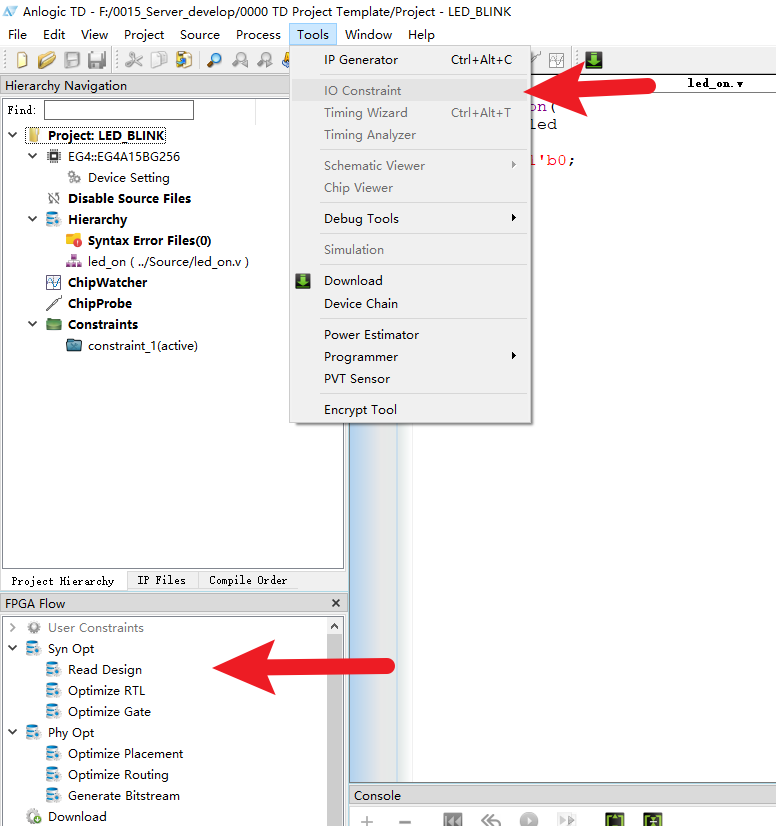Click the console double-back arrow icon

[x=490, y=820]
